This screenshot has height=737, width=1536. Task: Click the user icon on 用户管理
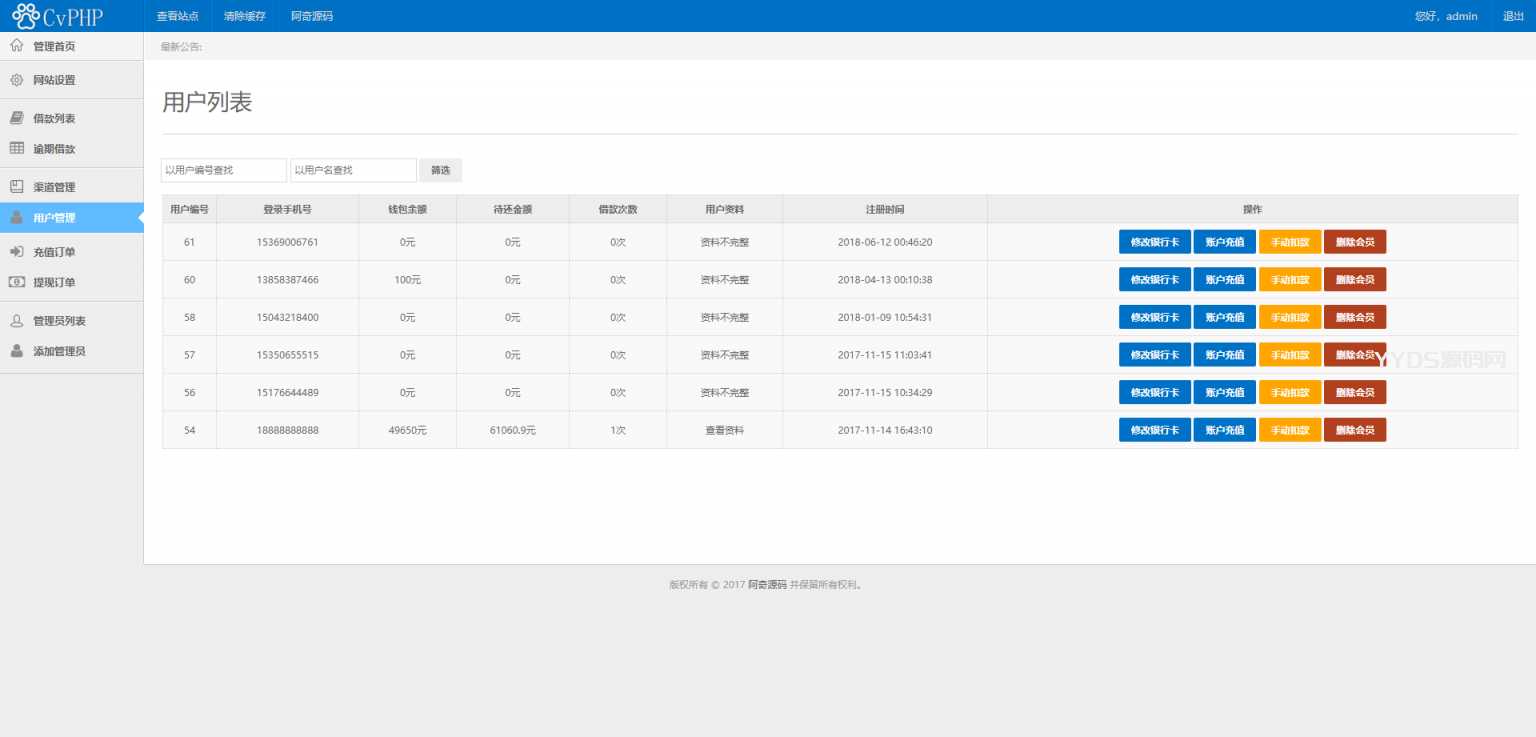(x=16, y=217)
